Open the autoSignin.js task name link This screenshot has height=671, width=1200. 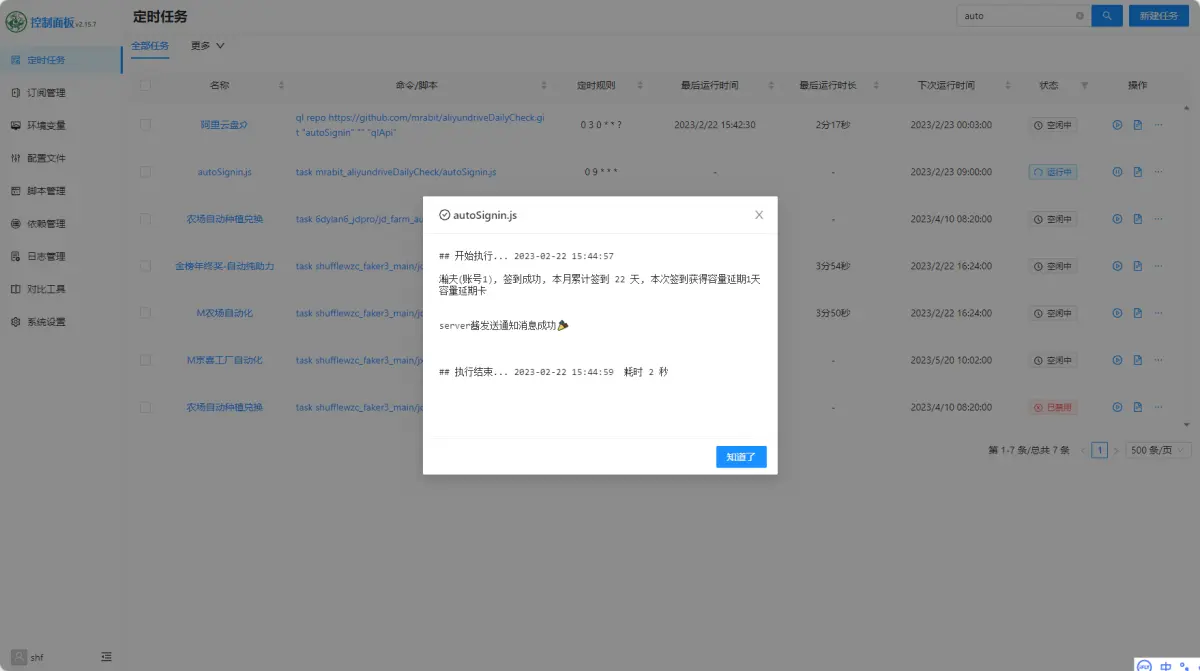[x=224, y=172]
